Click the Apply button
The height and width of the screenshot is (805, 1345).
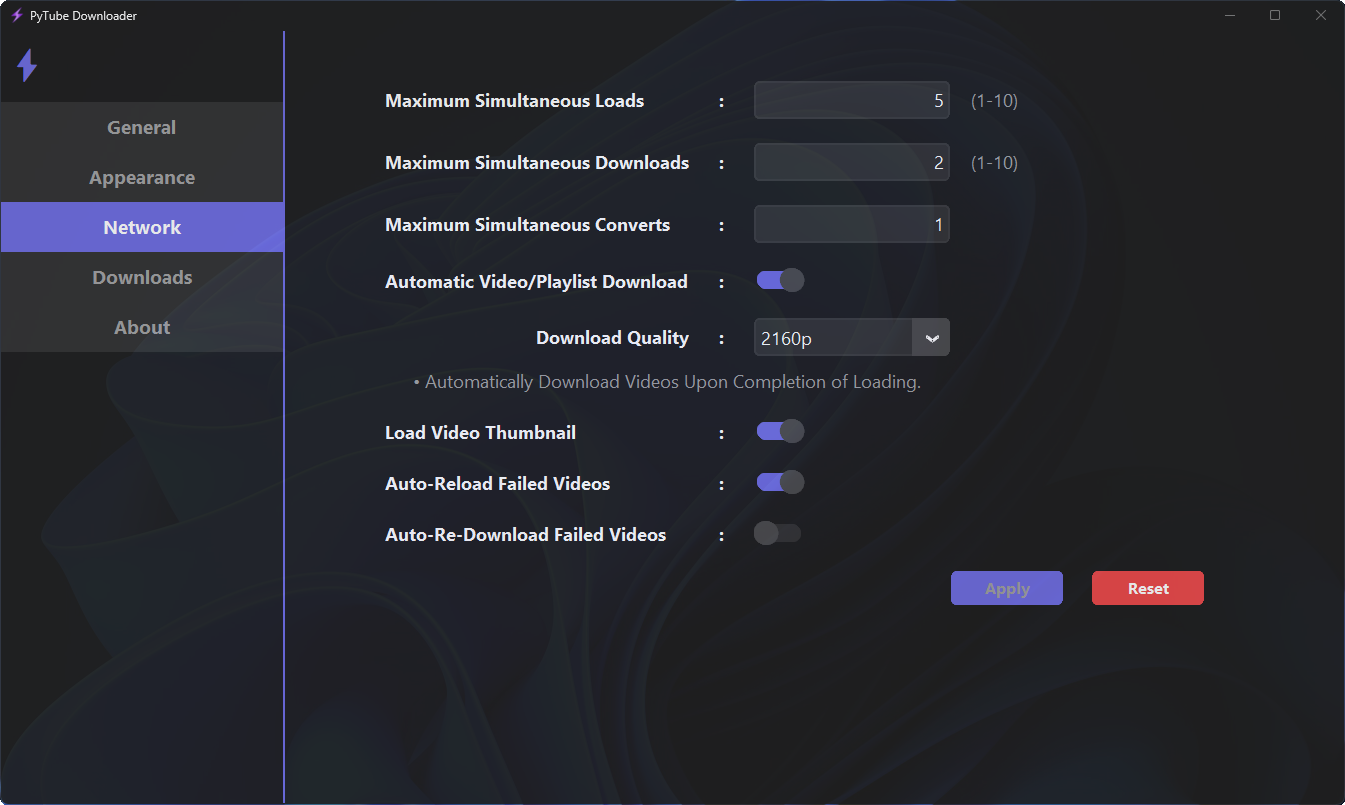coord(1007,588)
